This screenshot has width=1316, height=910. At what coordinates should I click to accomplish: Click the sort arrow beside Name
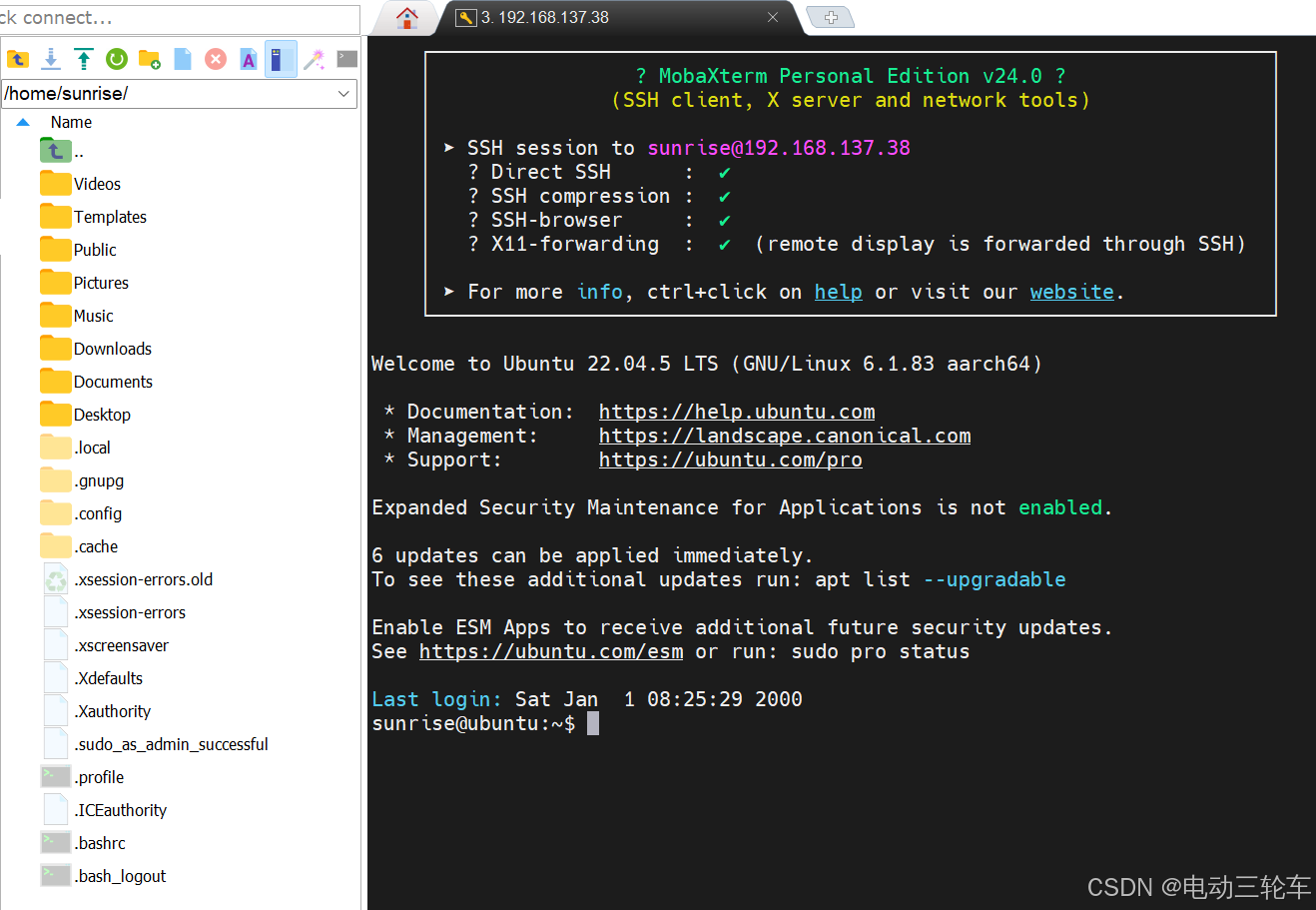tap(23, 122)
